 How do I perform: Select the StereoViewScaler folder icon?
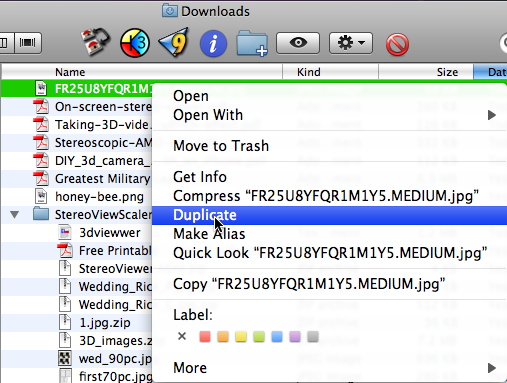(x=41, y=214)
